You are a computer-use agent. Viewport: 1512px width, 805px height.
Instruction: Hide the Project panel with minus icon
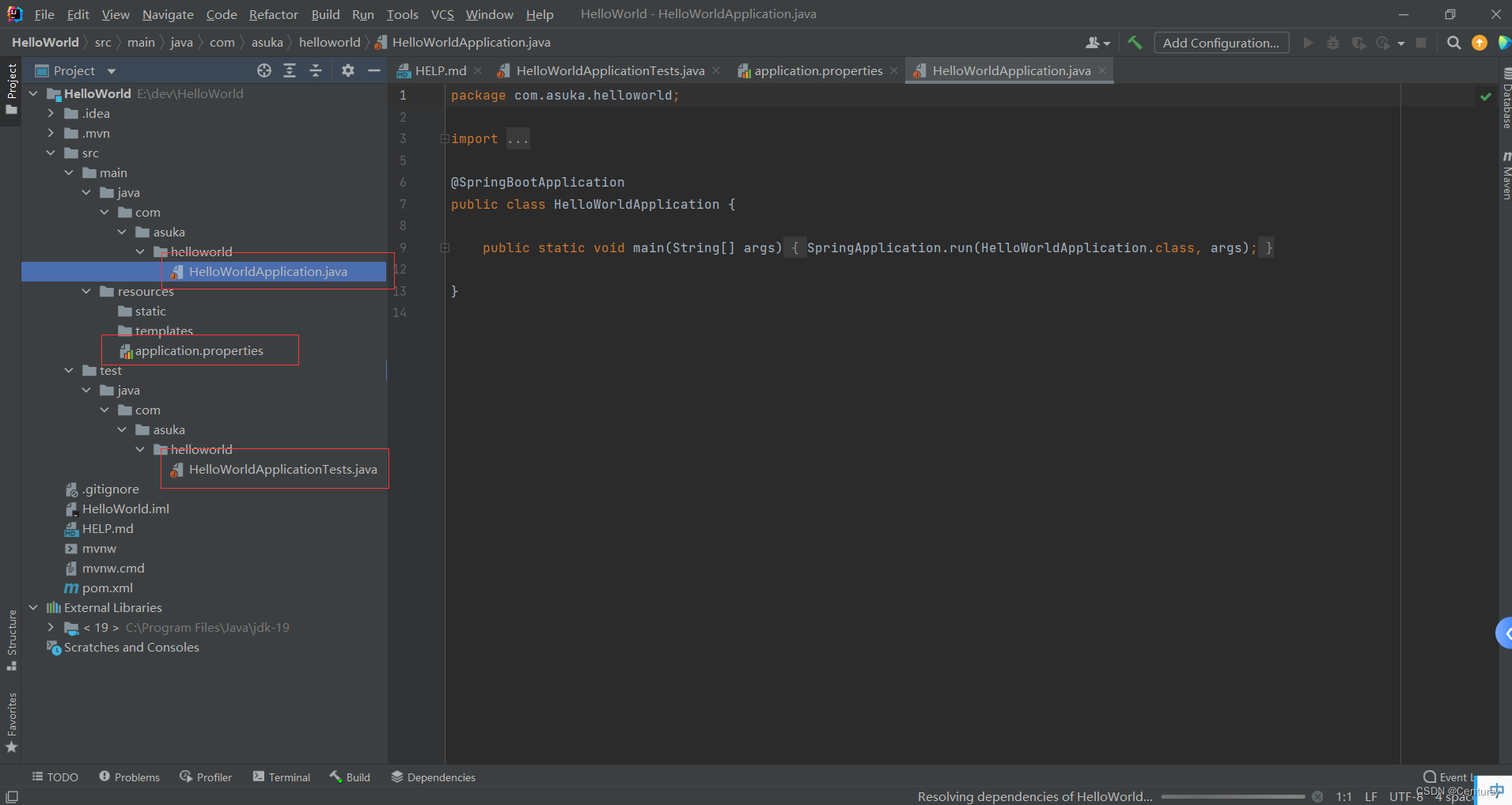(x=374, y=70)
